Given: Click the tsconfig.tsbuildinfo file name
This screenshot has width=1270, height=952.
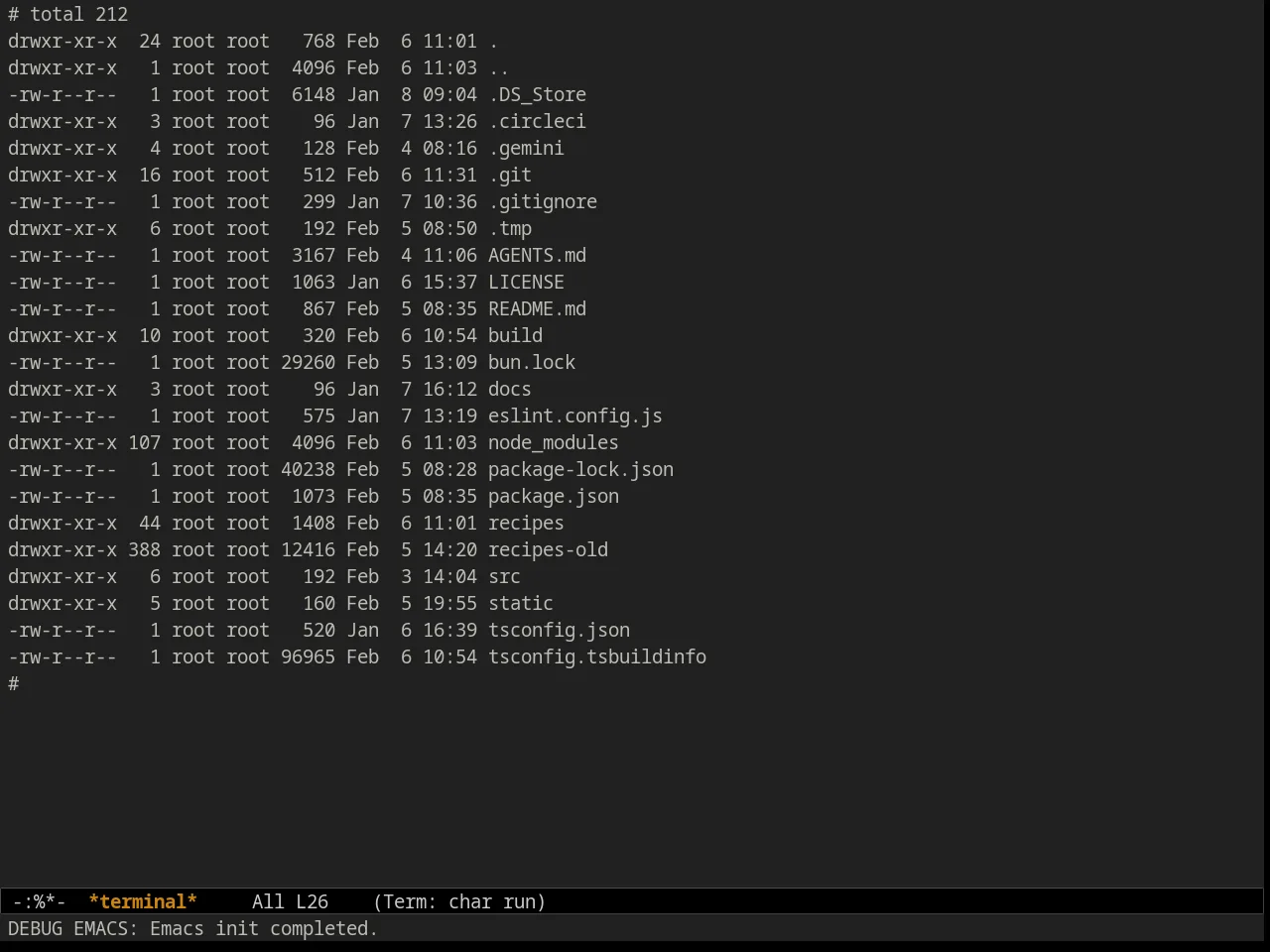Looking at the screenshot, I should pos(597,656).
